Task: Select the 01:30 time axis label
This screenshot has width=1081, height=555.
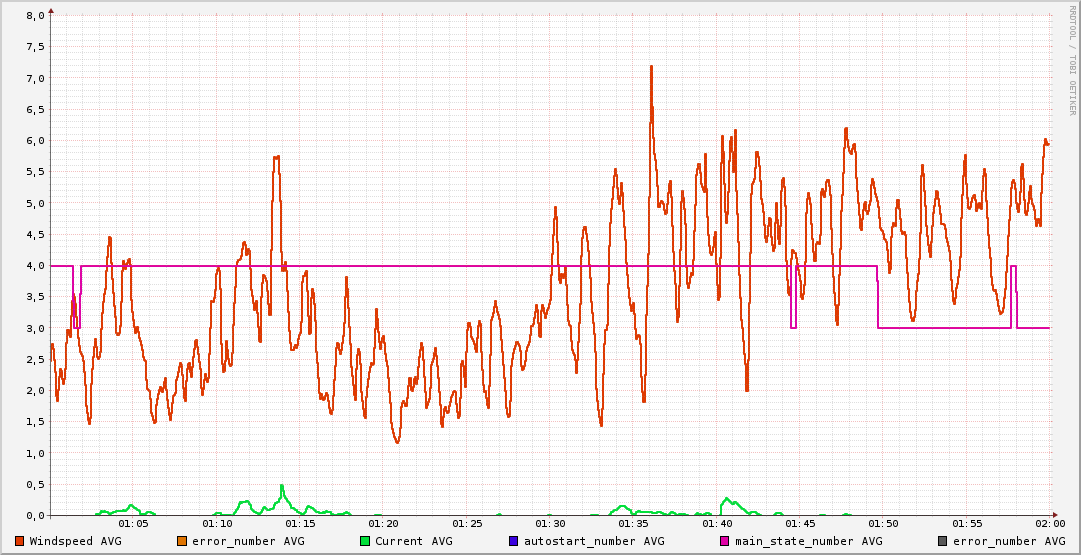Action: tap(550, 524)
